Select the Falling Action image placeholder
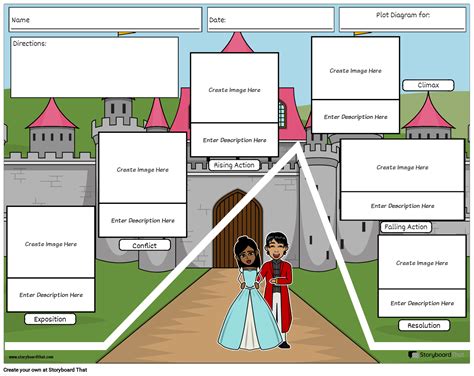474x376 pixels. [x=402, y=166]
